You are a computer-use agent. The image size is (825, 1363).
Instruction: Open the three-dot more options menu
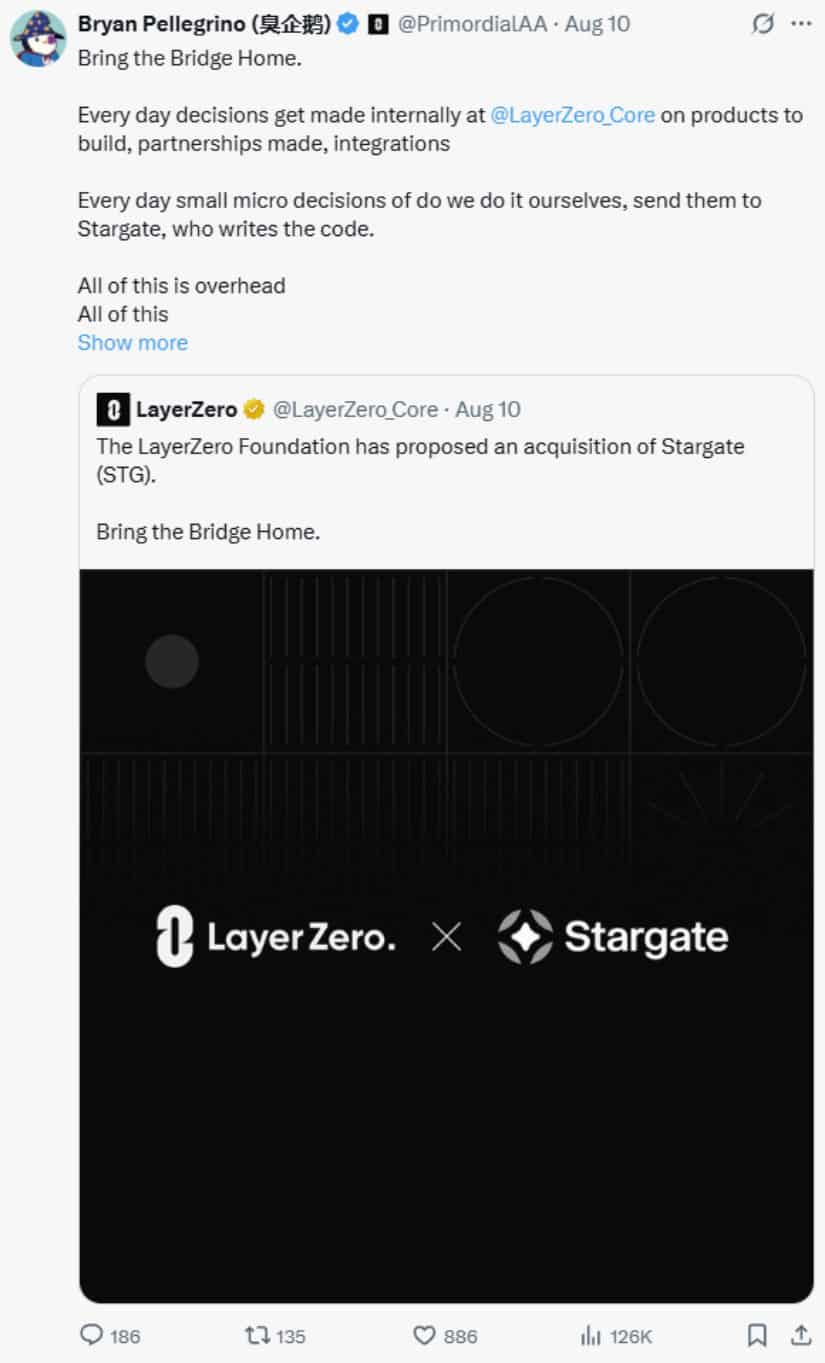802,24
